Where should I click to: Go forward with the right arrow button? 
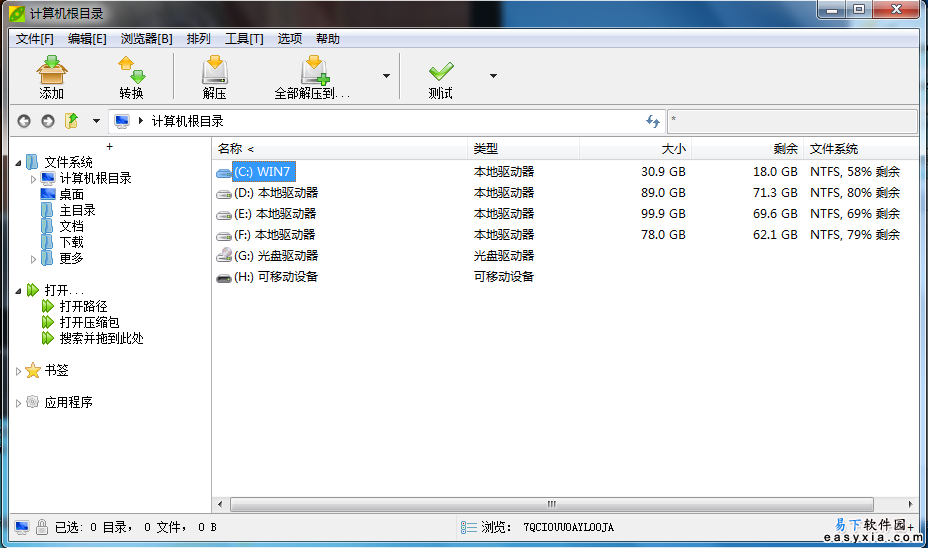point(48,121)
